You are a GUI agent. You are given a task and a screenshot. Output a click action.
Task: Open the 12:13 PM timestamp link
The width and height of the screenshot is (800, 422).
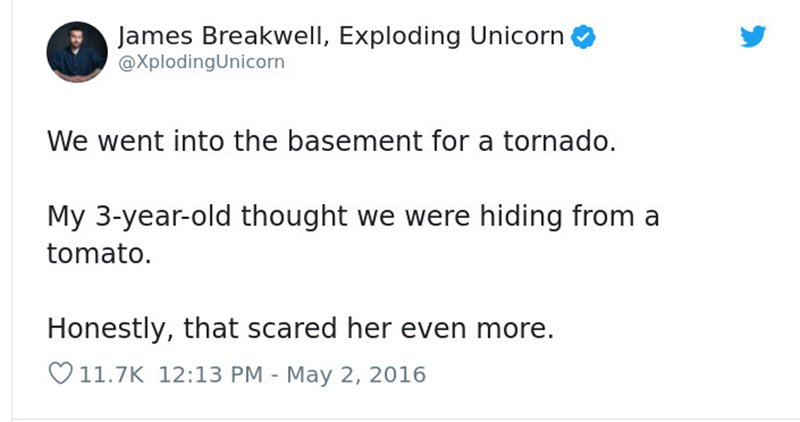[x=210, y=375]
